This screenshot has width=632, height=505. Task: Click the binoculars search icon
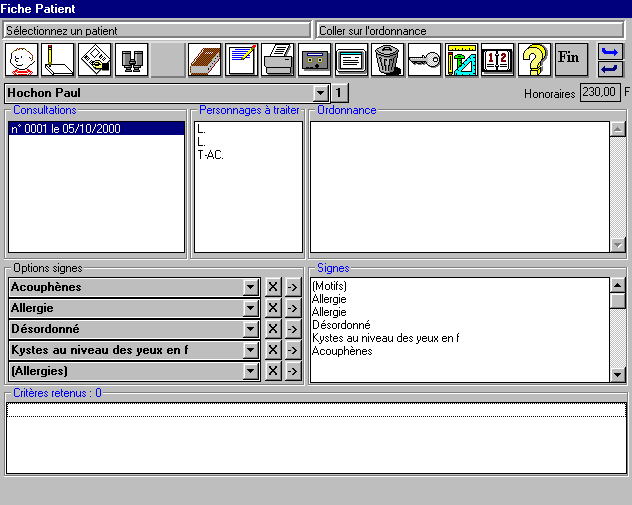(x=132, y=60)
